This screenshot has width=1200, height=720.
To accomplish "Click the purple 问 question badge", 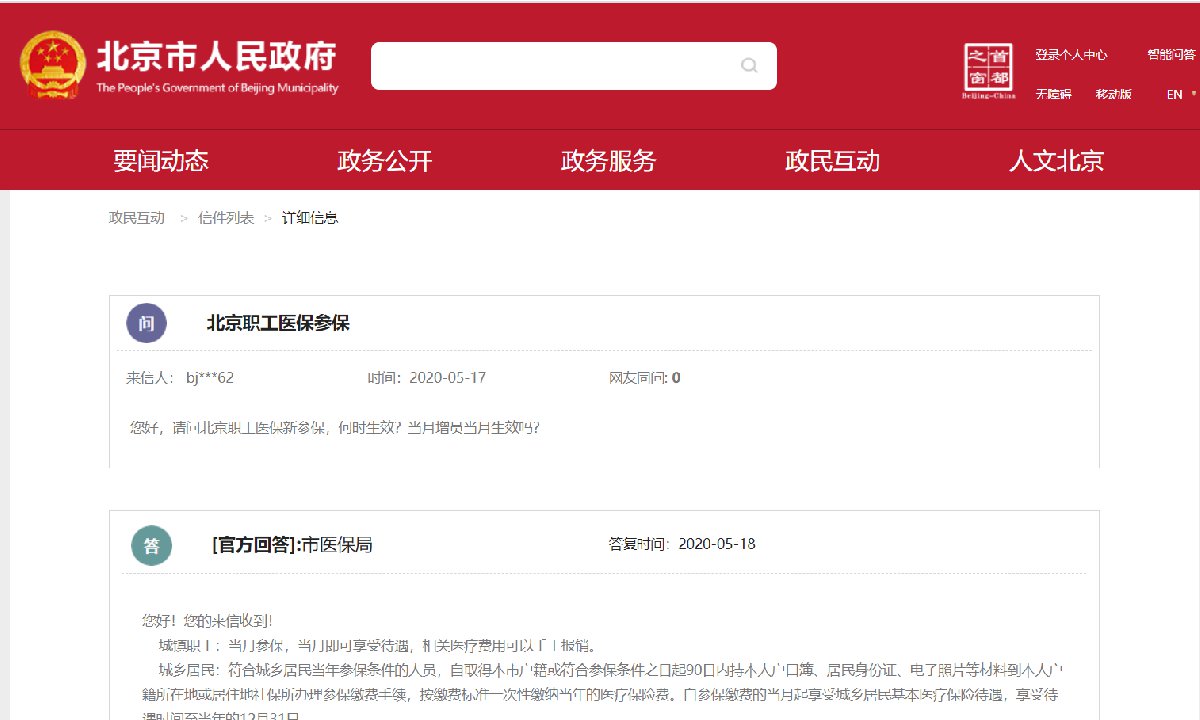I will tap(146, 323).
